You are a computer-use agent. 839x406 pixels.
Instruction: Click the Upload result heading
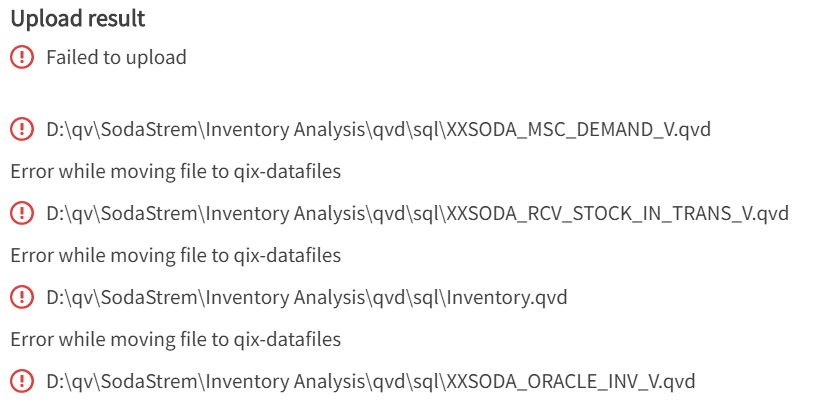tap(77, 19)
